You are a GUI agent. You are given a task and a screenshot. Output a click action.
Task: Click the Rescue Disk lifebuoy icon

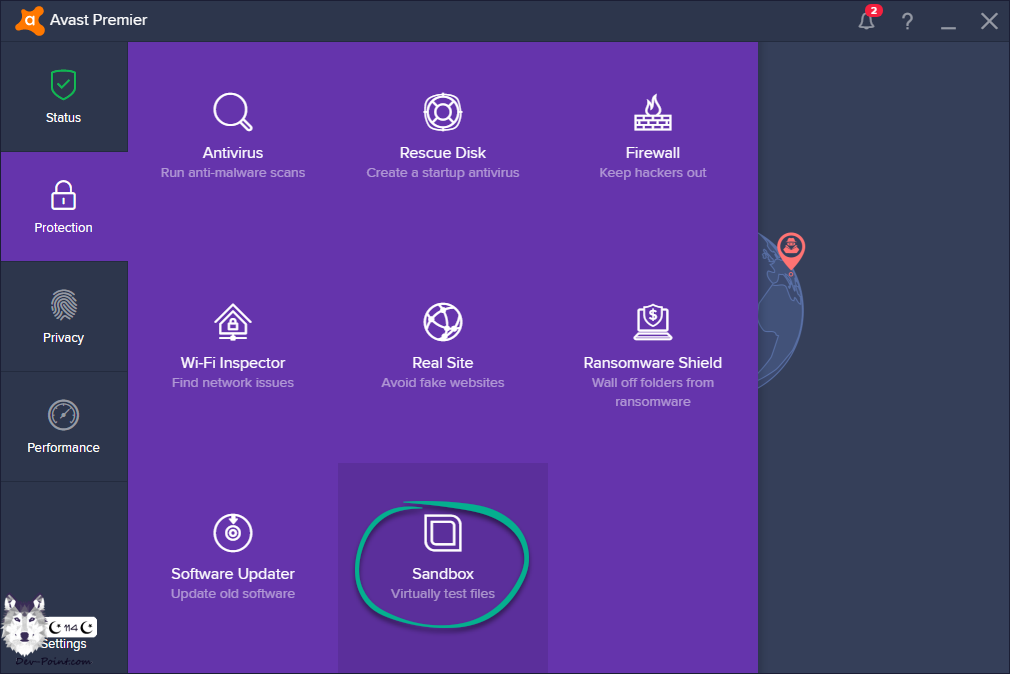click(442, 112)
